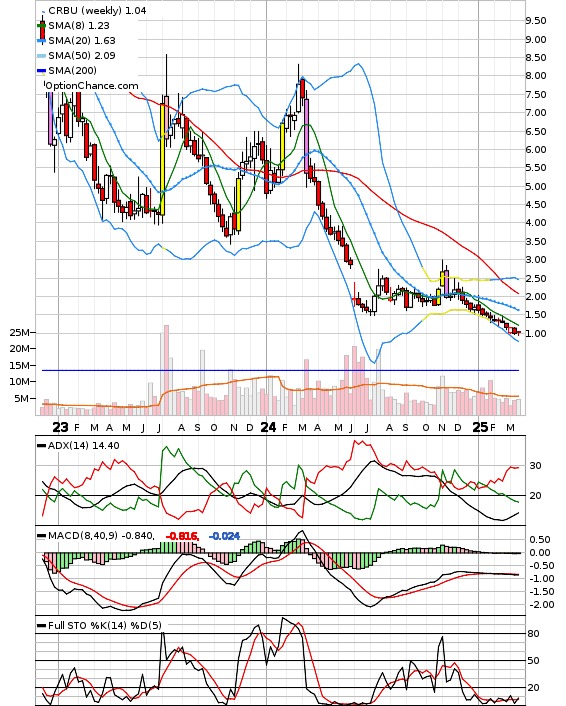Click the blue -0.024 MACD histogram value
Viewport: 566px width, 706px height.
click(x=224, y=536)
